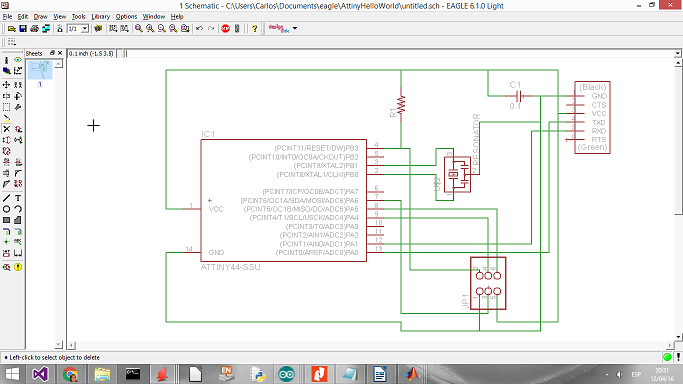683x384 pixels.
Task: Select the Circle drawing tool
Action: coord(7,209)
